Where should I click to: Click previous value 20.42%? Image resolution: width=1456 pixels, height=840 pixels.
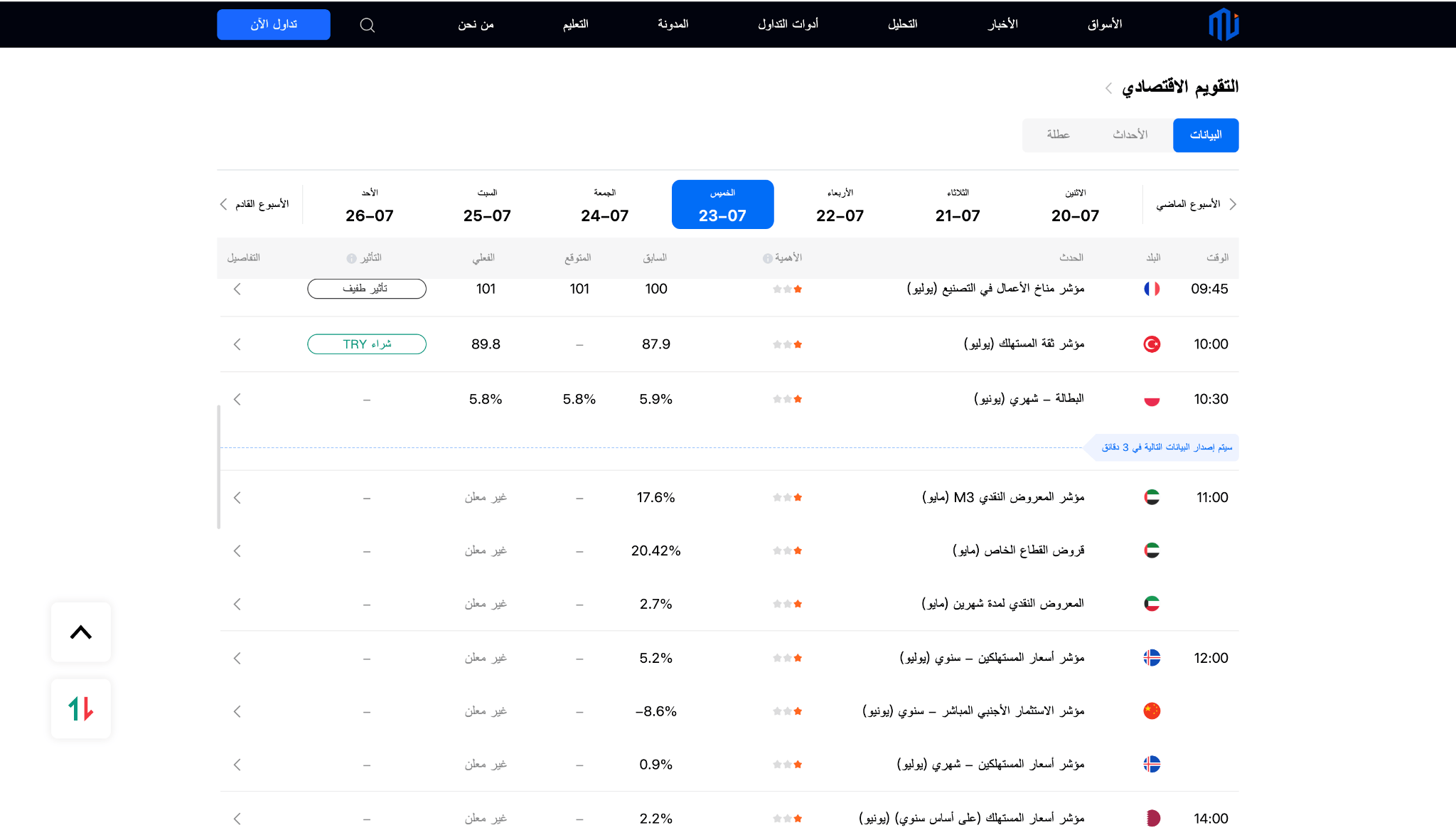[655, 551]
